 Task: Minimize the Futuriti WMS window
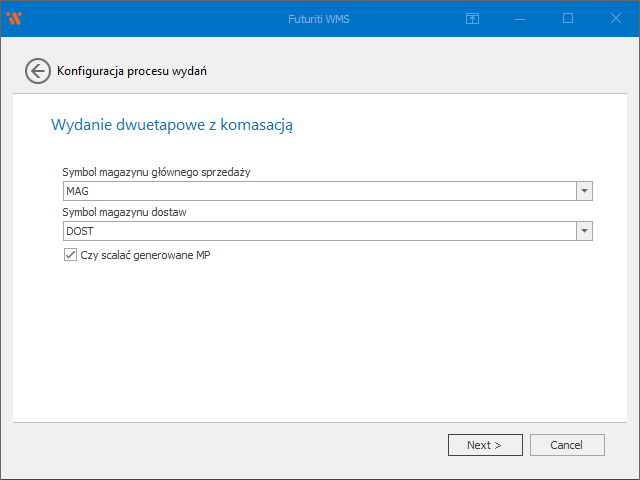point(521,18)
